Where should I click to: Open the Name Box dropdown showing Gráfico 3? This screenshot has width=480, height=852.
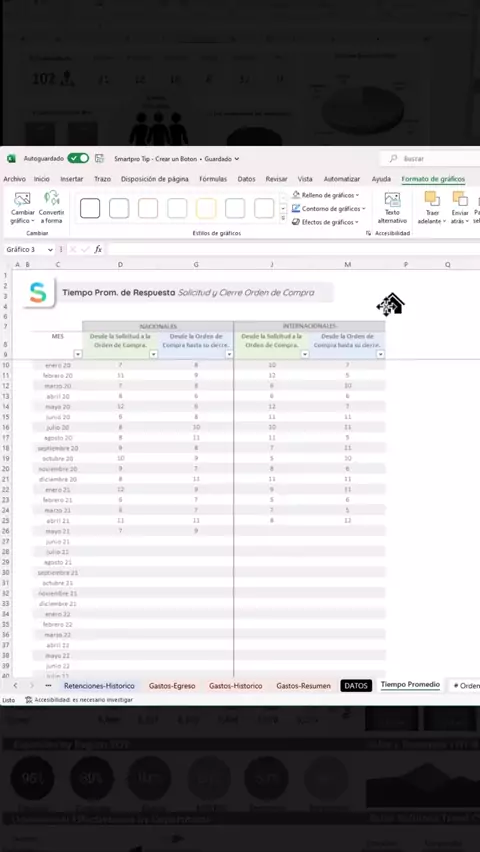(x=50, y=250)
